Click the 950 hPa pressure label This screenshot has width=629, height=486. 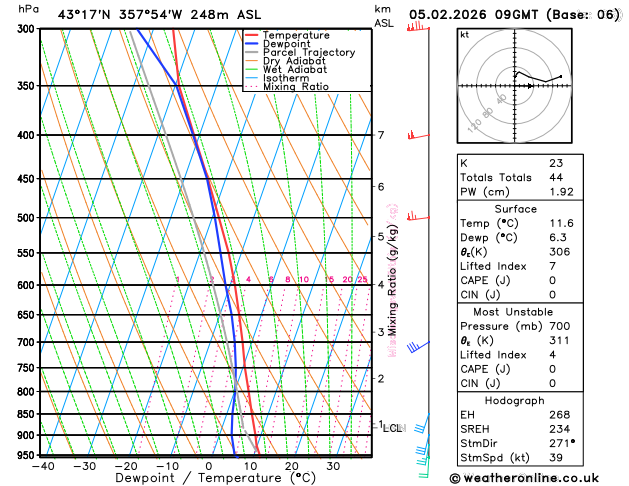coord(28,456)
